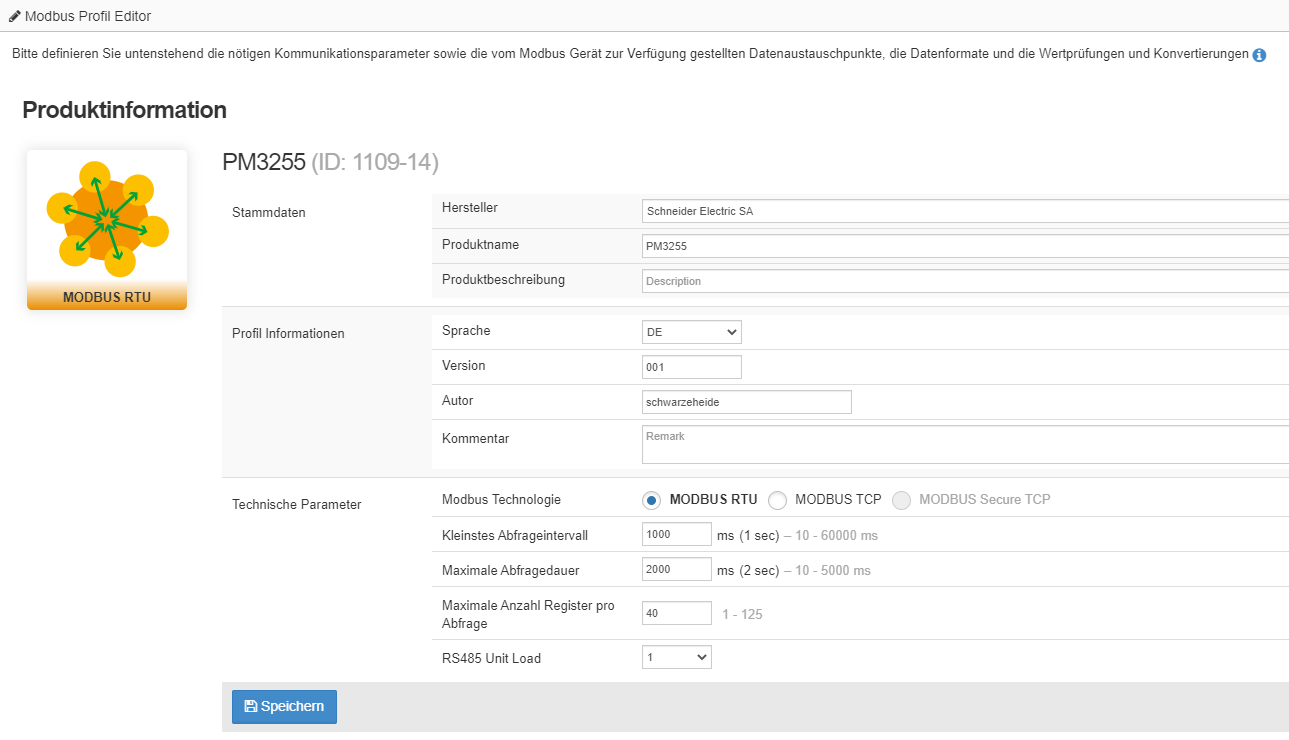Click the Profil Informationen section label
The height and width of the screenshot is (740, 1289).
click(x=288, y=333)
